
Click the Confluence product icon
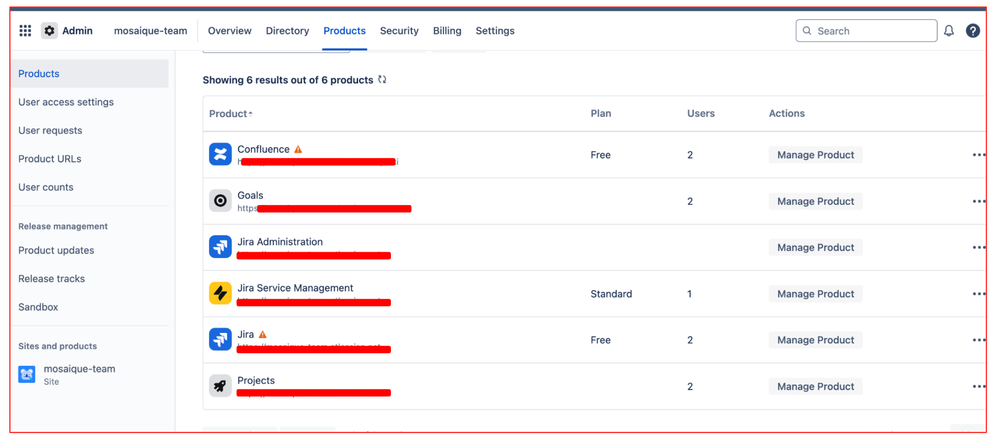coord(220,154)
